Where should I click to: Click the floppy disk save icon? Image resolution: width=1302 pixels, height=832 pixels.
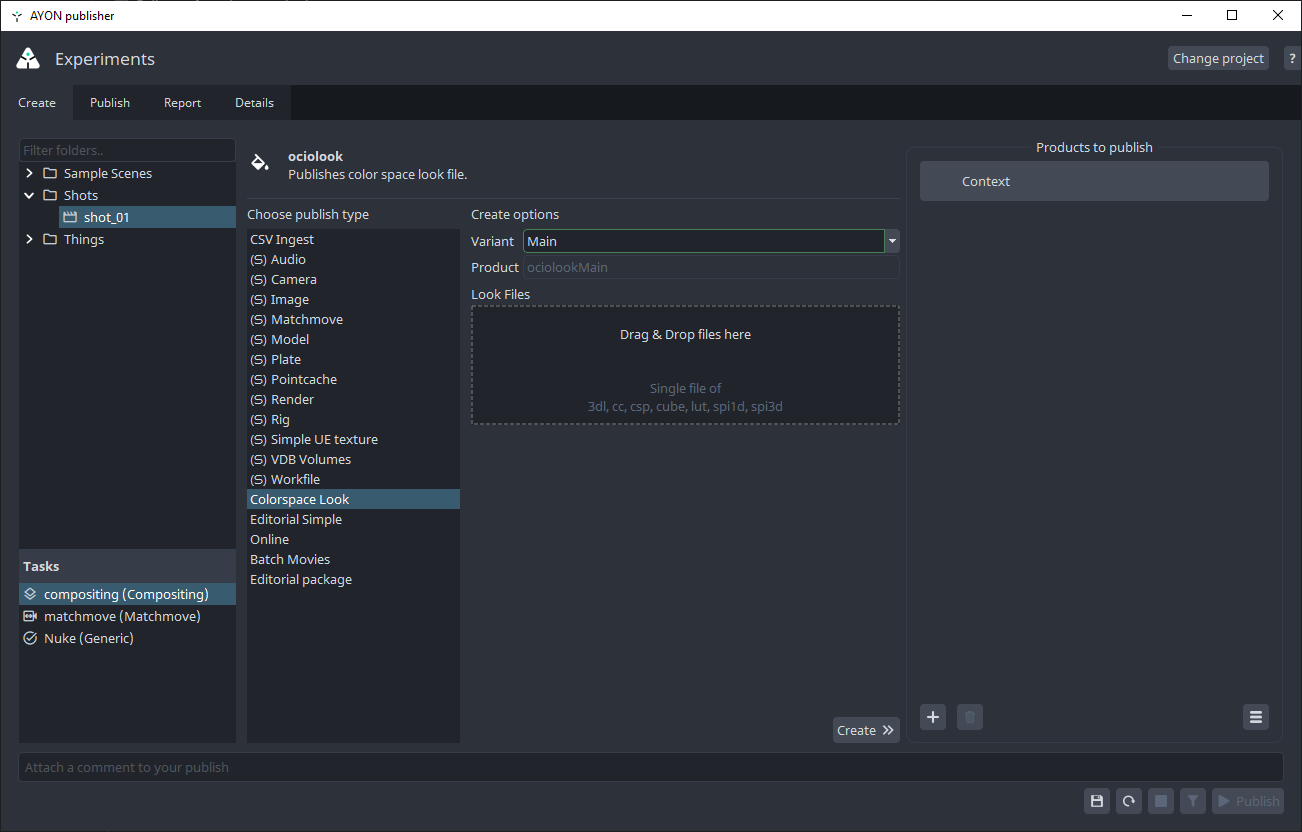[1097, 801]
